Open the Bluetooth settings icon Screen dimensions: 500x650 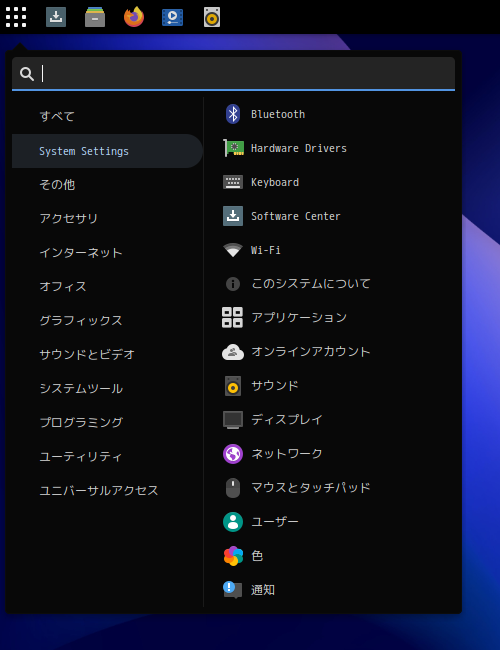(233, 114)
